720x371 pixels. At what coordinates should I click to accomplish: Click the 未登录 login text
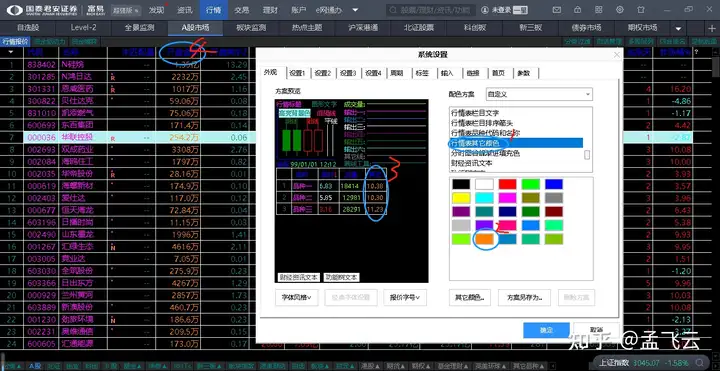501,10
